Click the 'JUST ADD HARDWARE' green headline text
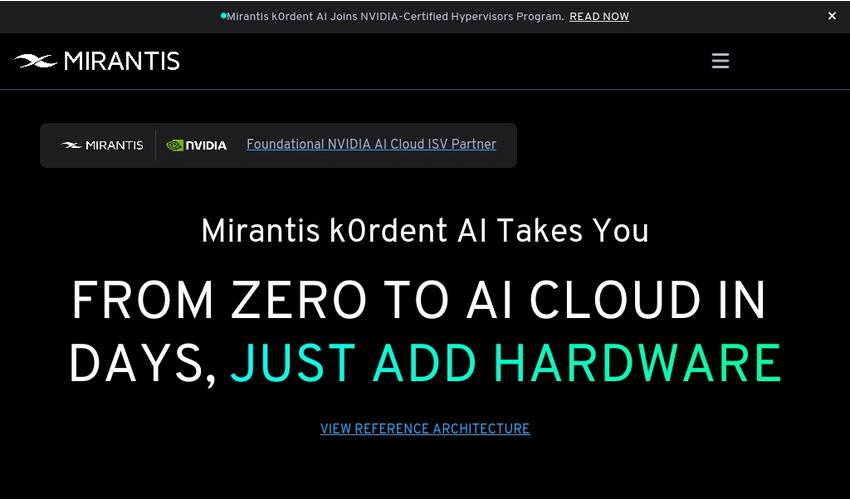Screen dimensions: 850x500 pos(506,363)
